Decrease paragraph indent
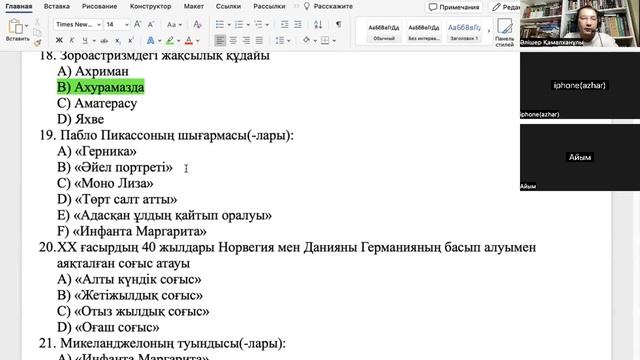This screenshot has height=360, width=640. [x=284, y=24]
